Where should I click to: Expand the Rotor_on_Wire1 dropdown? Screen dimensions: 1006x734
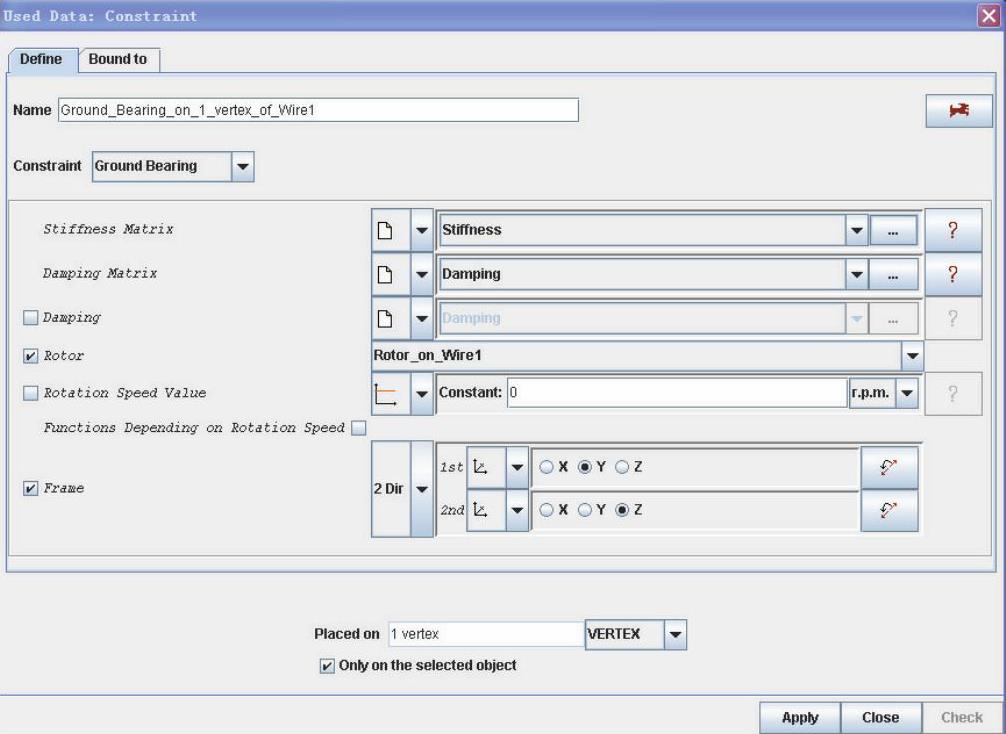(x=911, y=355)
